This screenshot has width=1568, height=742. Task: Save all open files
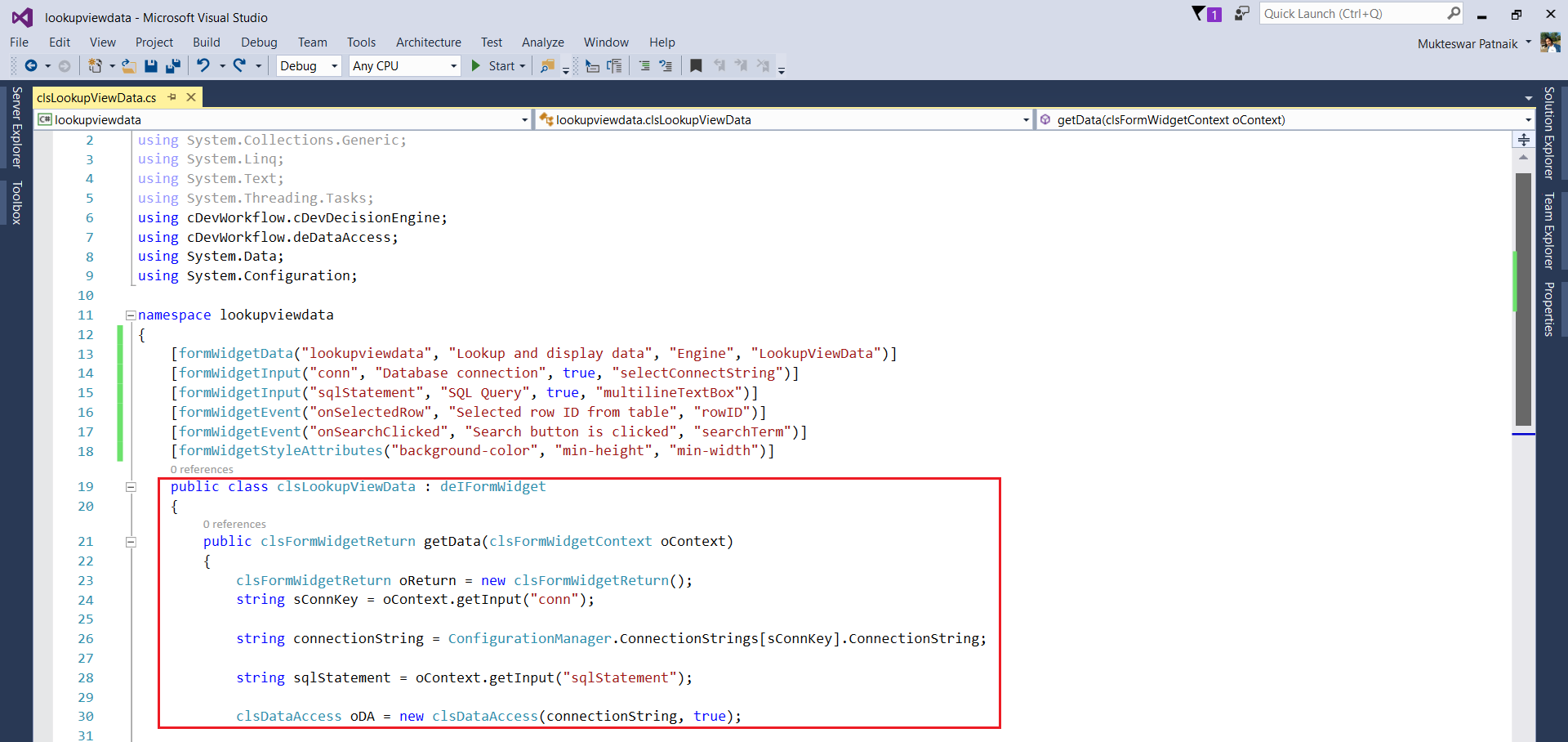[172, 65]
